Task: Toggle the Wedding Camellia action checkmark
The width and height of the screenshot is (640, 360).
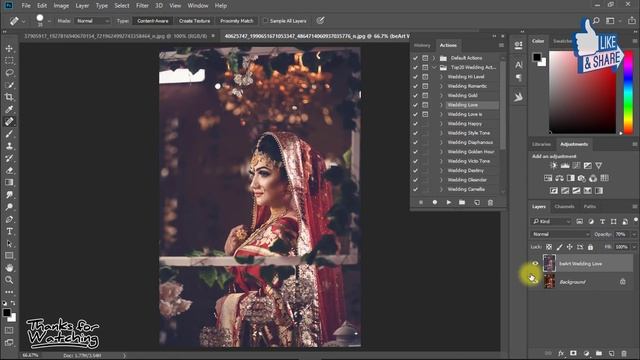Action: [416, 189]
